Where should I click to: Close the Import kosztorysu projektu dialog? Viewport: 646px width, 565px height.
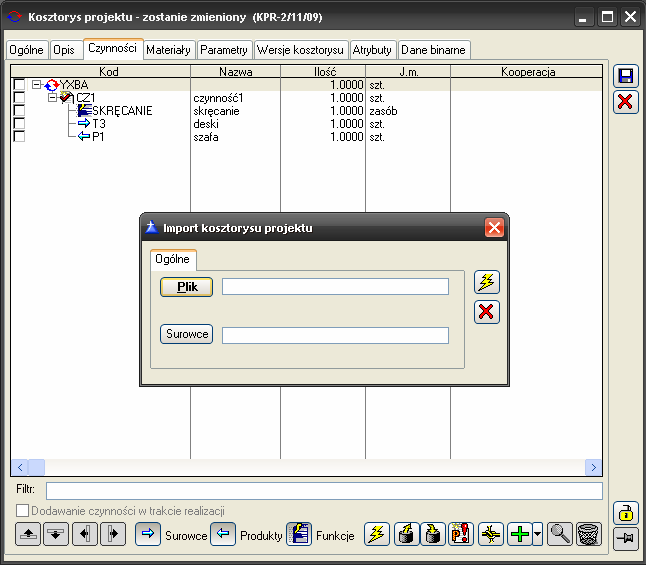[x=494, y=227]
